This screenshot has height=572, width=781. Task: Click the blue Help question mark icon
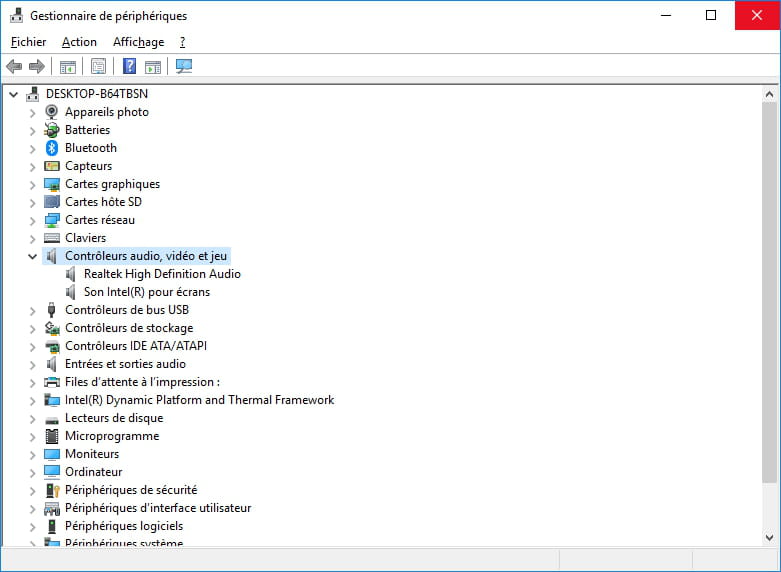point(130,66)
